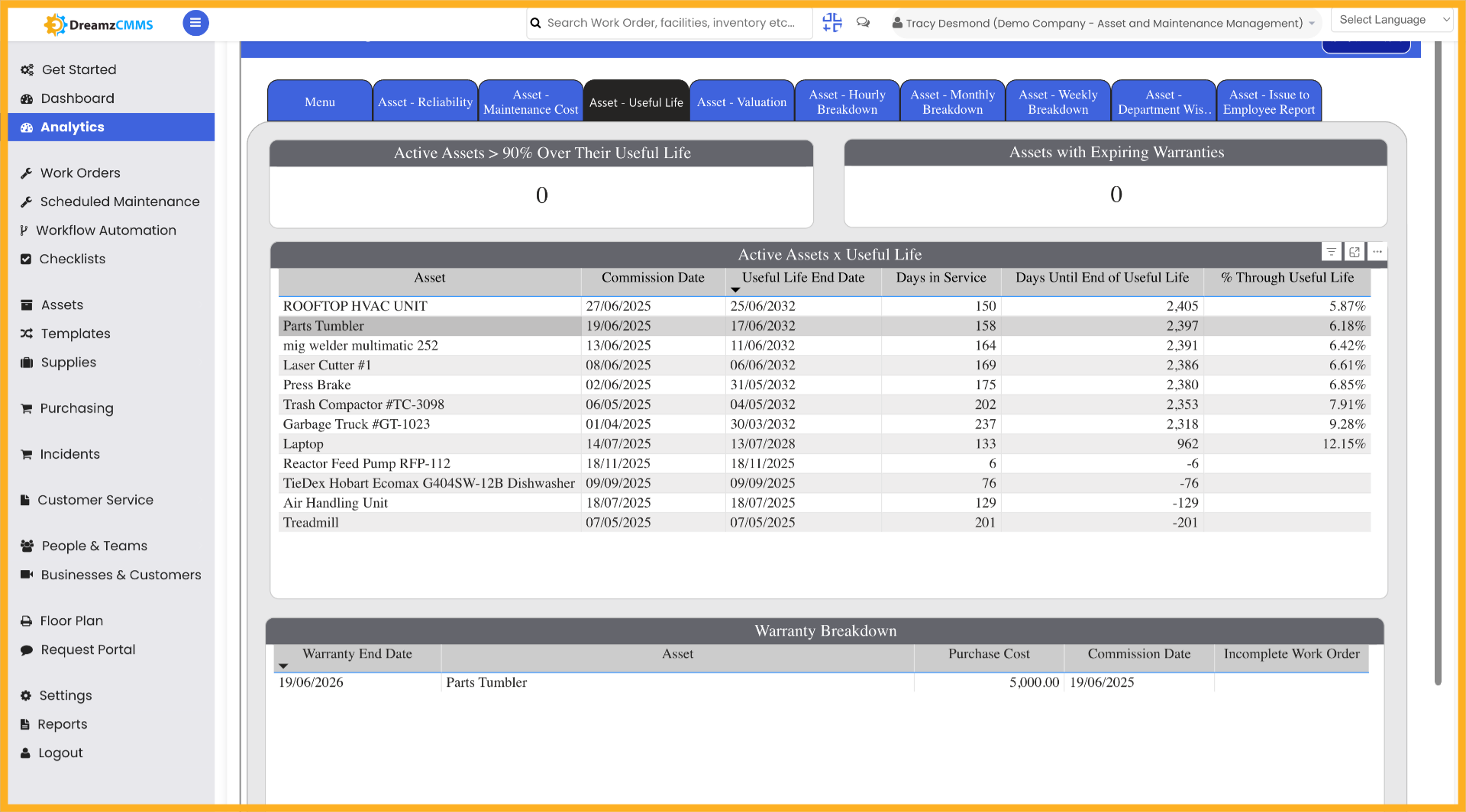Viewport: 1466px width, 812px height.
Task: Open the chat messages icon in the top bar
Action: pos(863,23)
